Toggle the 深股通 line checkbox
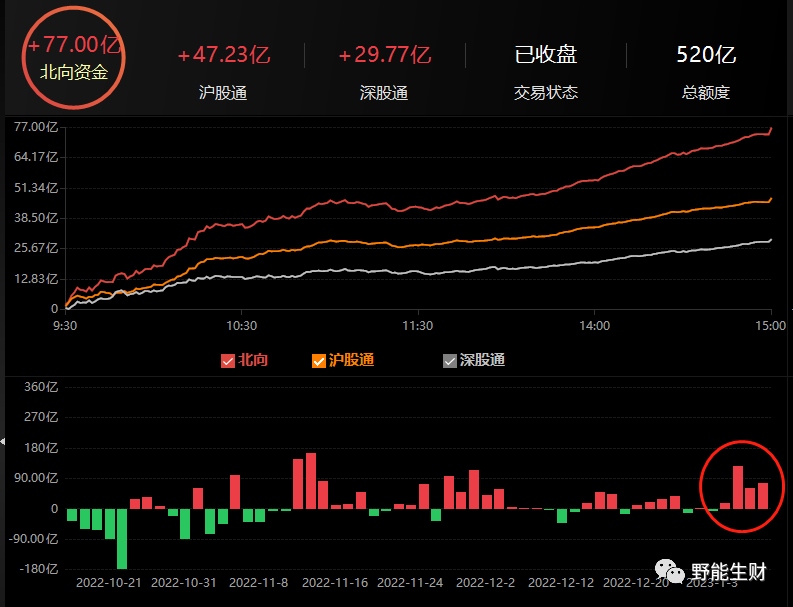 coord(450,361)
